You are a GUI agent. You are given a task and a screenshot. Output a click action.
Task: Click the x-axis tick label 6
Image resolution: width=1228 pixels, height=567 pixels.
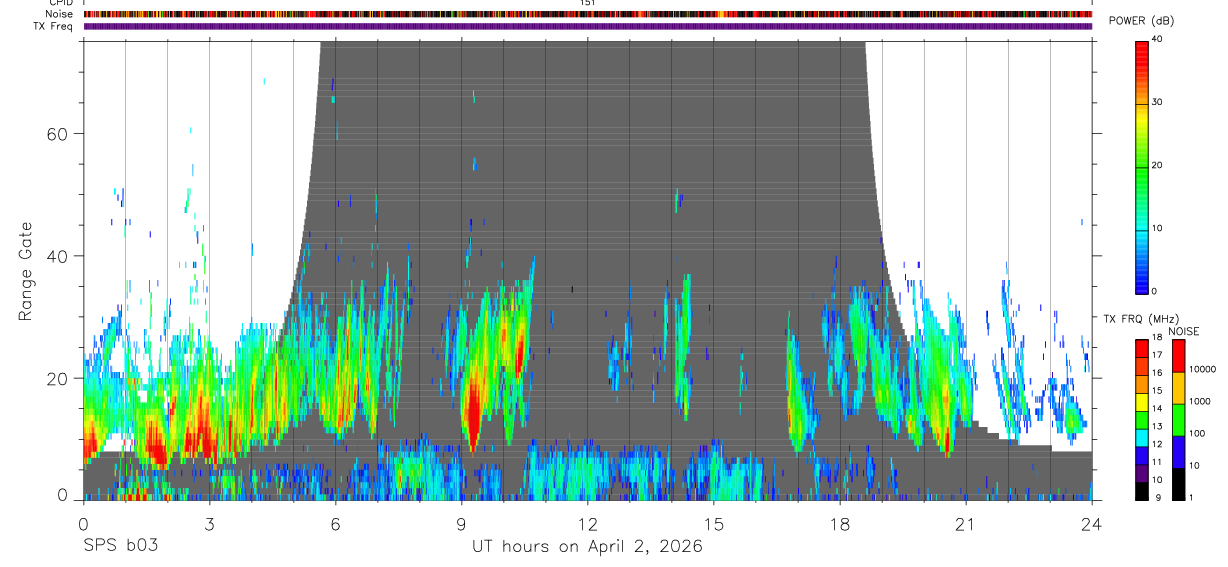point(335,524)
